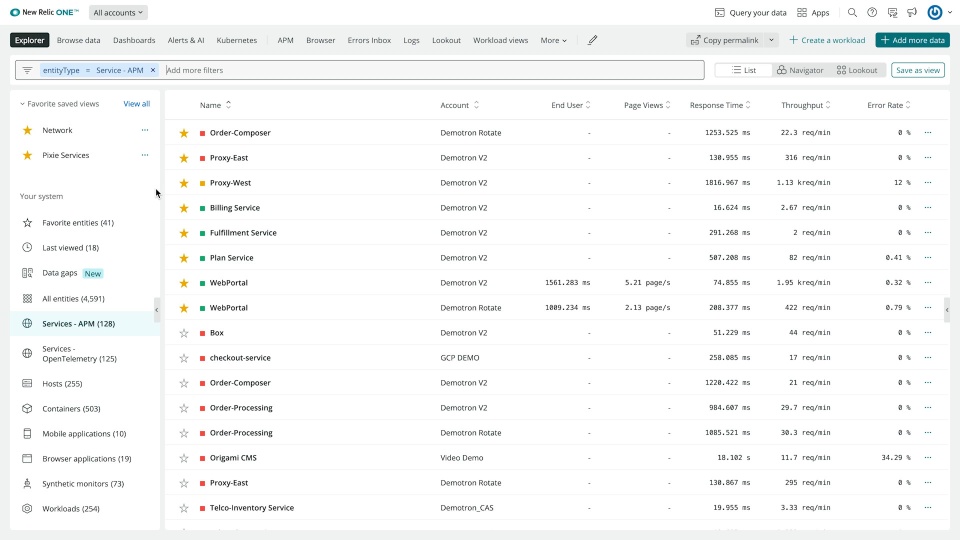Open row menu for Proxy-West
Viewport: 960px width, 540px height.
928,182
